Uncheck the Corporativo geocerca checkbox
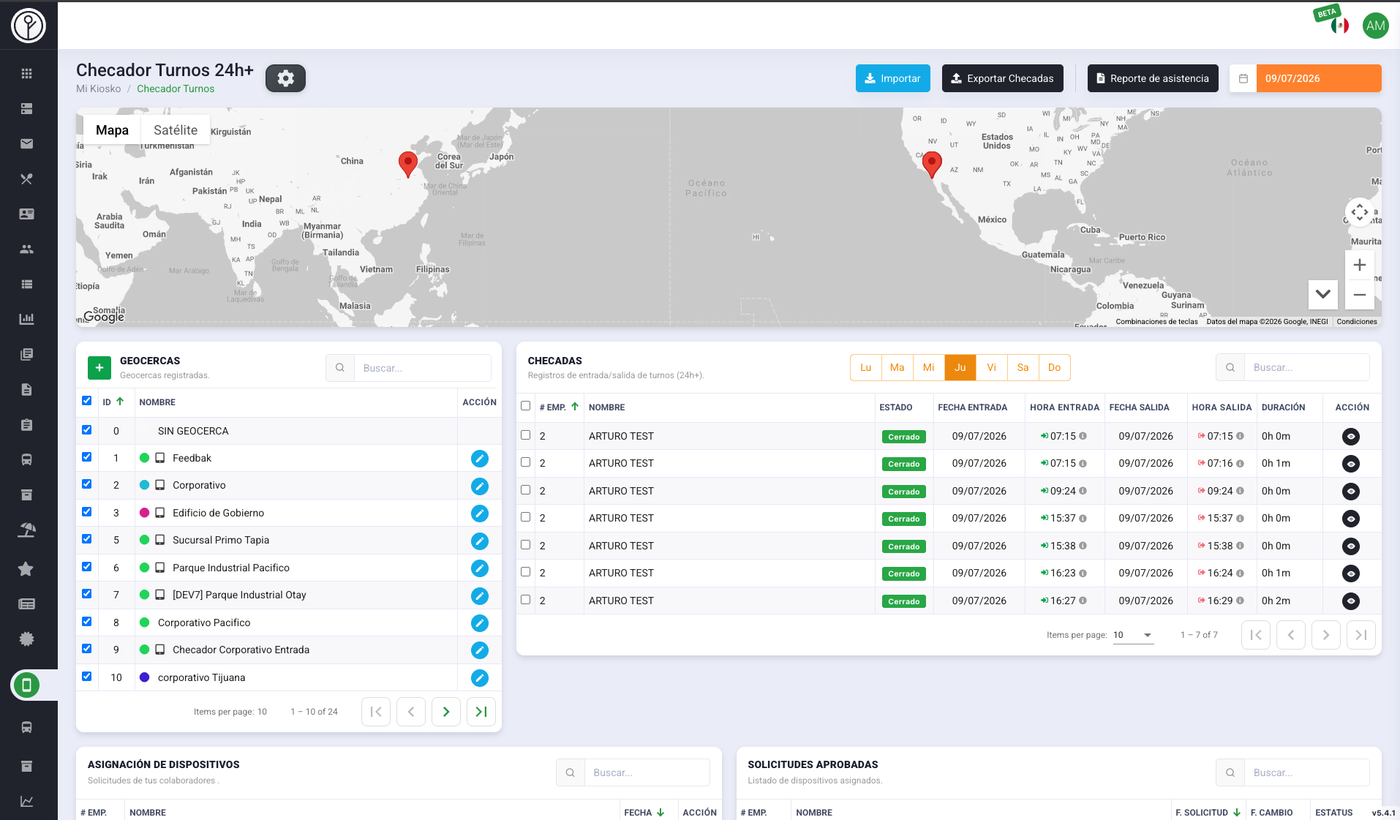The image size is (1400, 820). pos(86,484)
